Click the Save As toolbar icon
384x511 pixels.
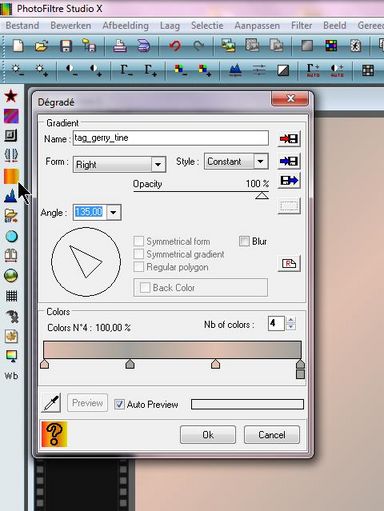click(89, 45)
